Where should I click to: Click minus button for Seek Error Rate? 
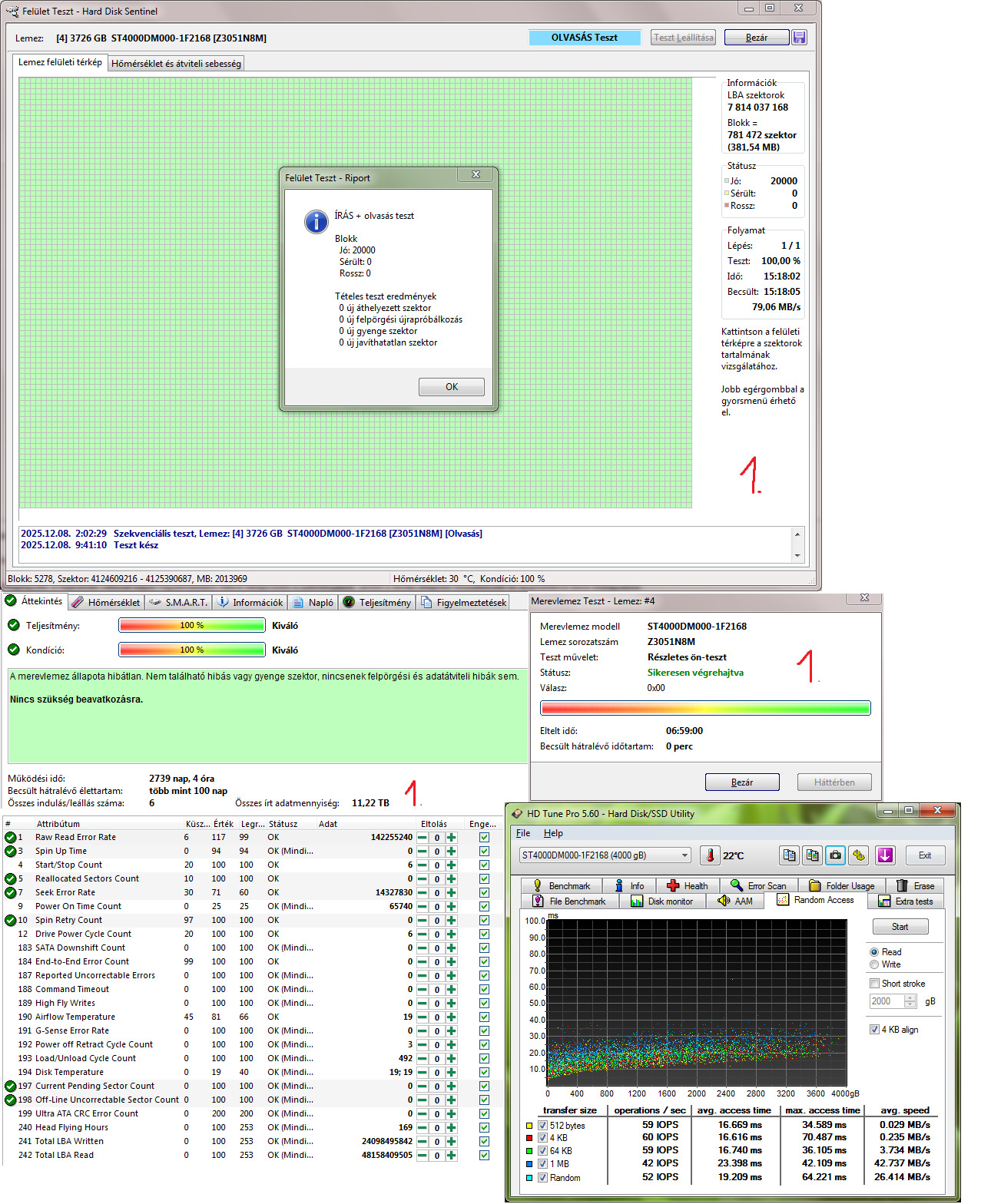(x=423, y=893)
